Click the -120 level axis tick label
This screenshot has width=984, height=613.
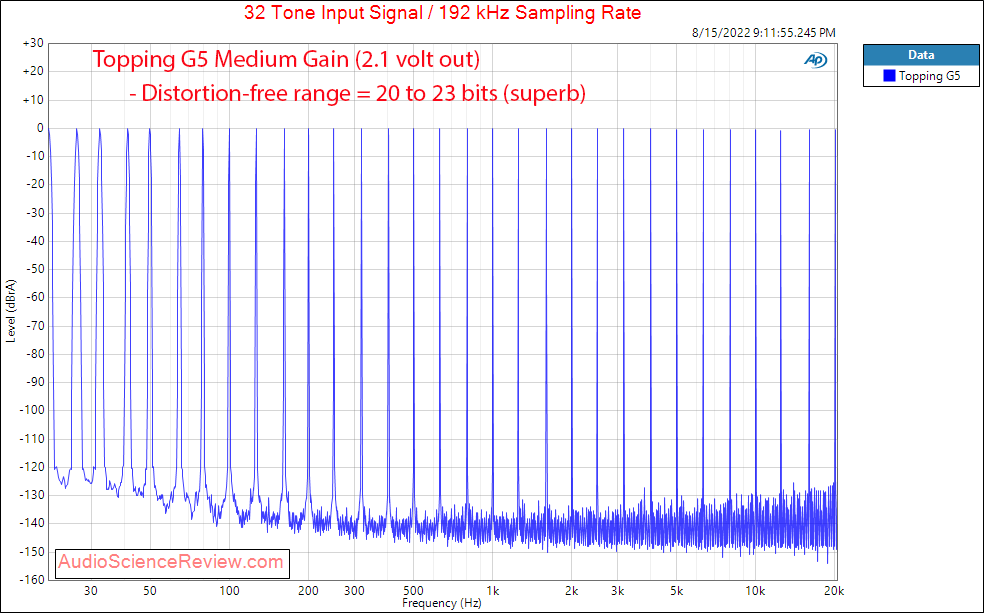(x=31, y=467)
